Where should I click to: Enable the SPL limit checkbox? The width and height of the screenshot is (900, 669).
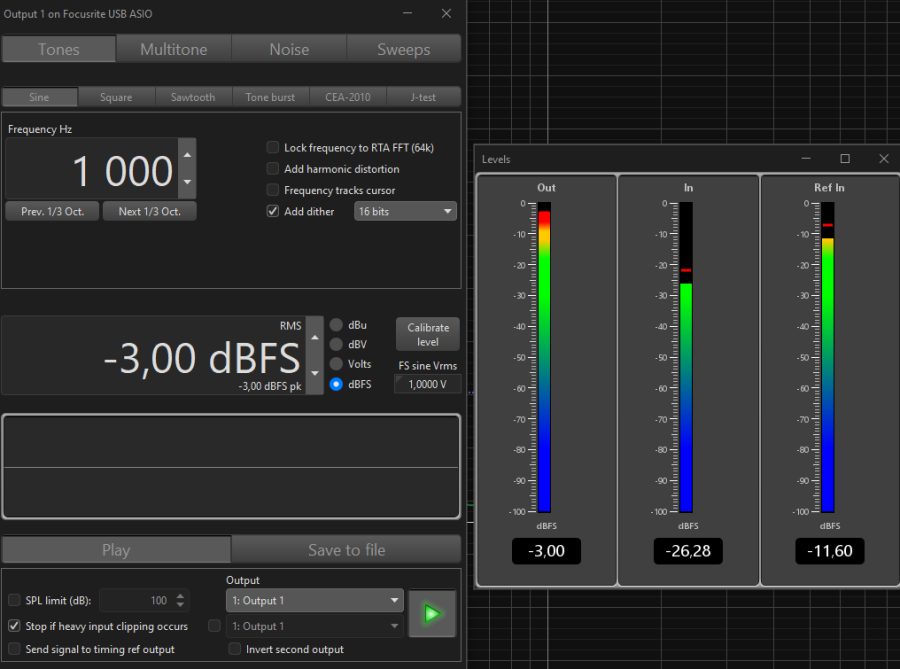coord(14,600)
